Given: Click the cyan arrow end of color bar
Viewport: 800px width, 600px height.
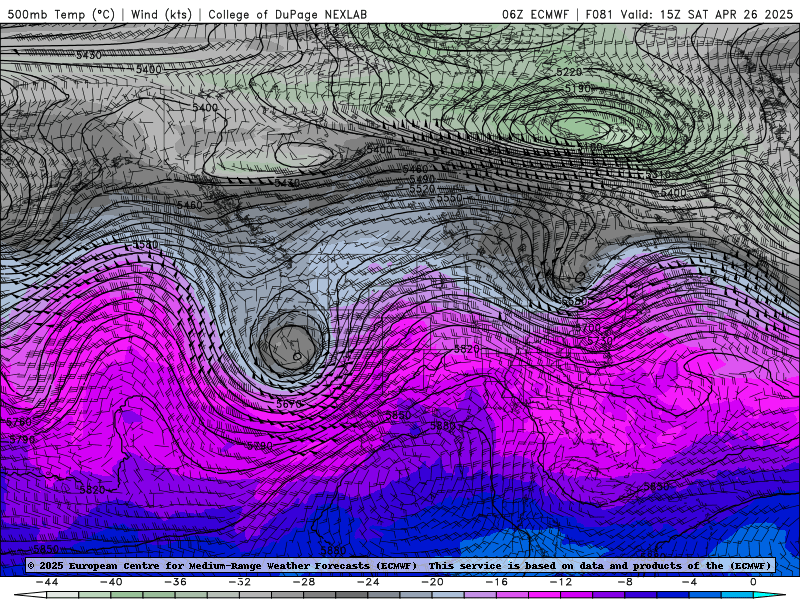Looking at the screenshot, I should pos(769,595).
